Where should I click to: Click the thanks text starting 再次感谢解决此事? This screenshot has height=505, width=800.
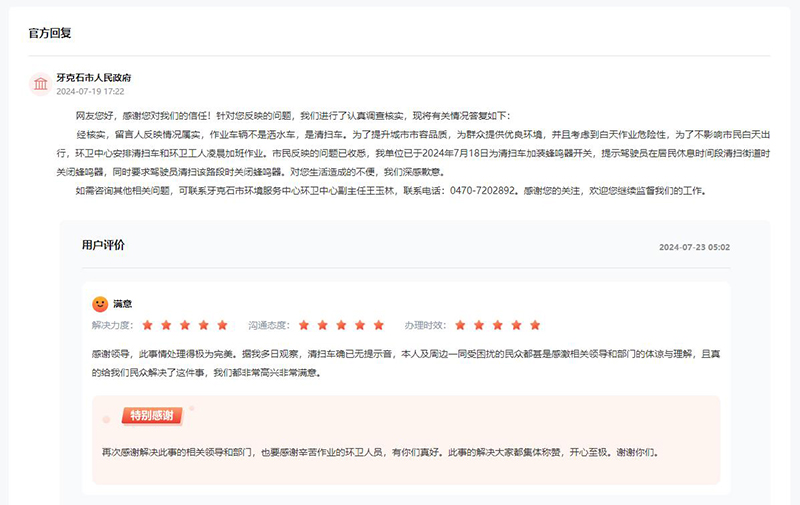(381, 452)
